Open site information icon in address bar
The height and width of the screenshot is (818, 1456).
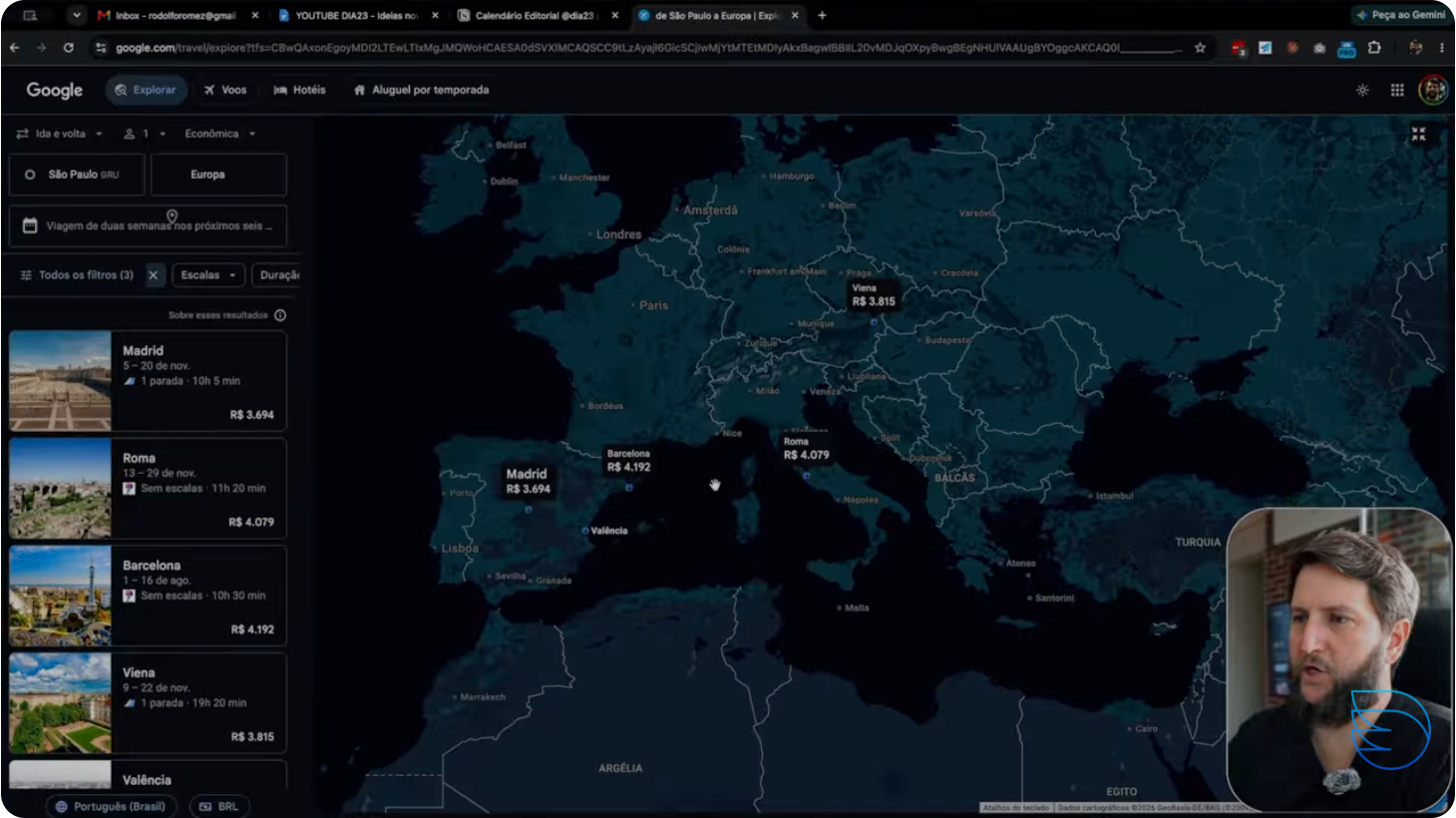[101, 47]
